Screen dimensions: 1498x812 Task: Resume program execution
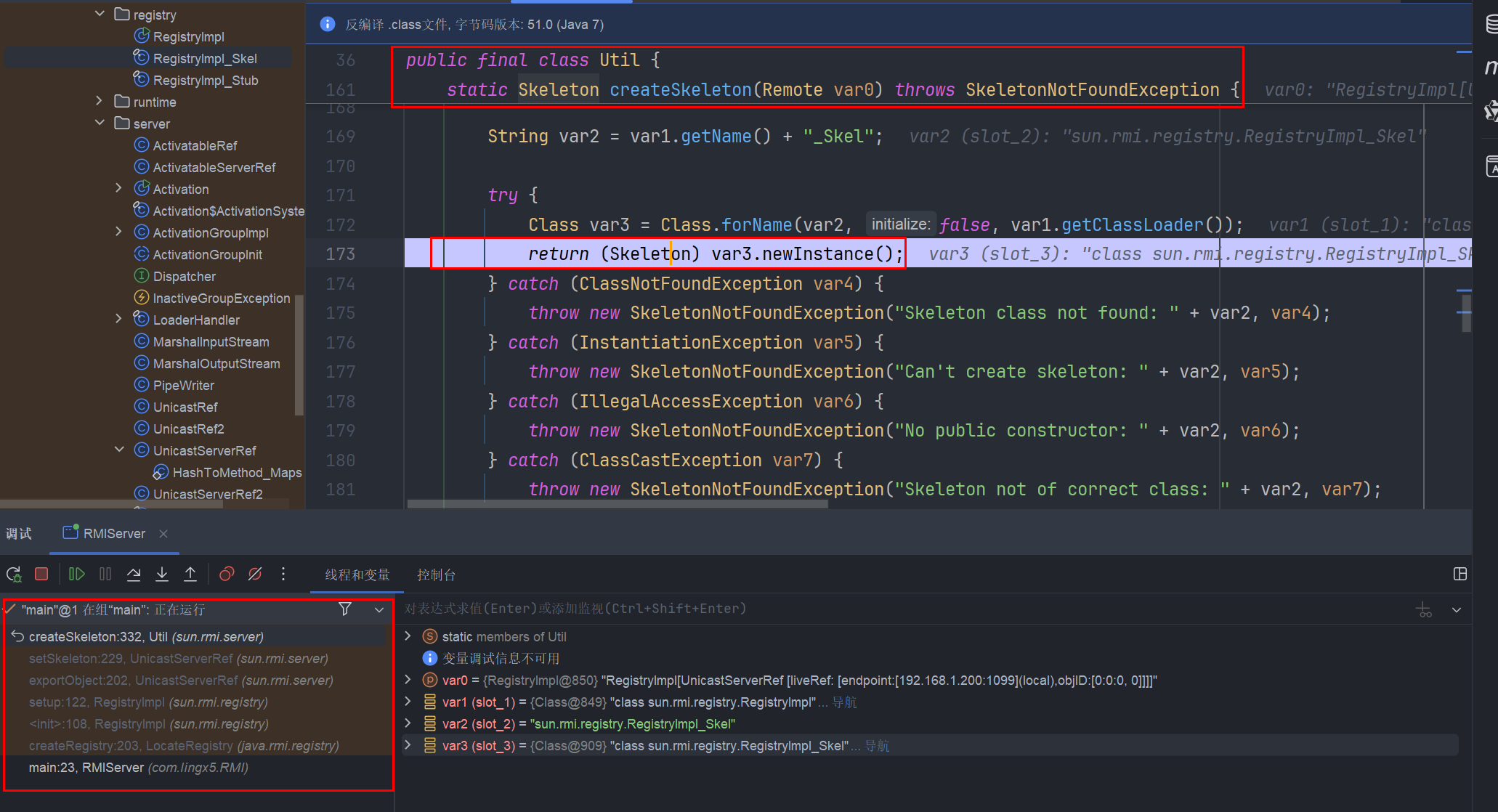[76, 575]
